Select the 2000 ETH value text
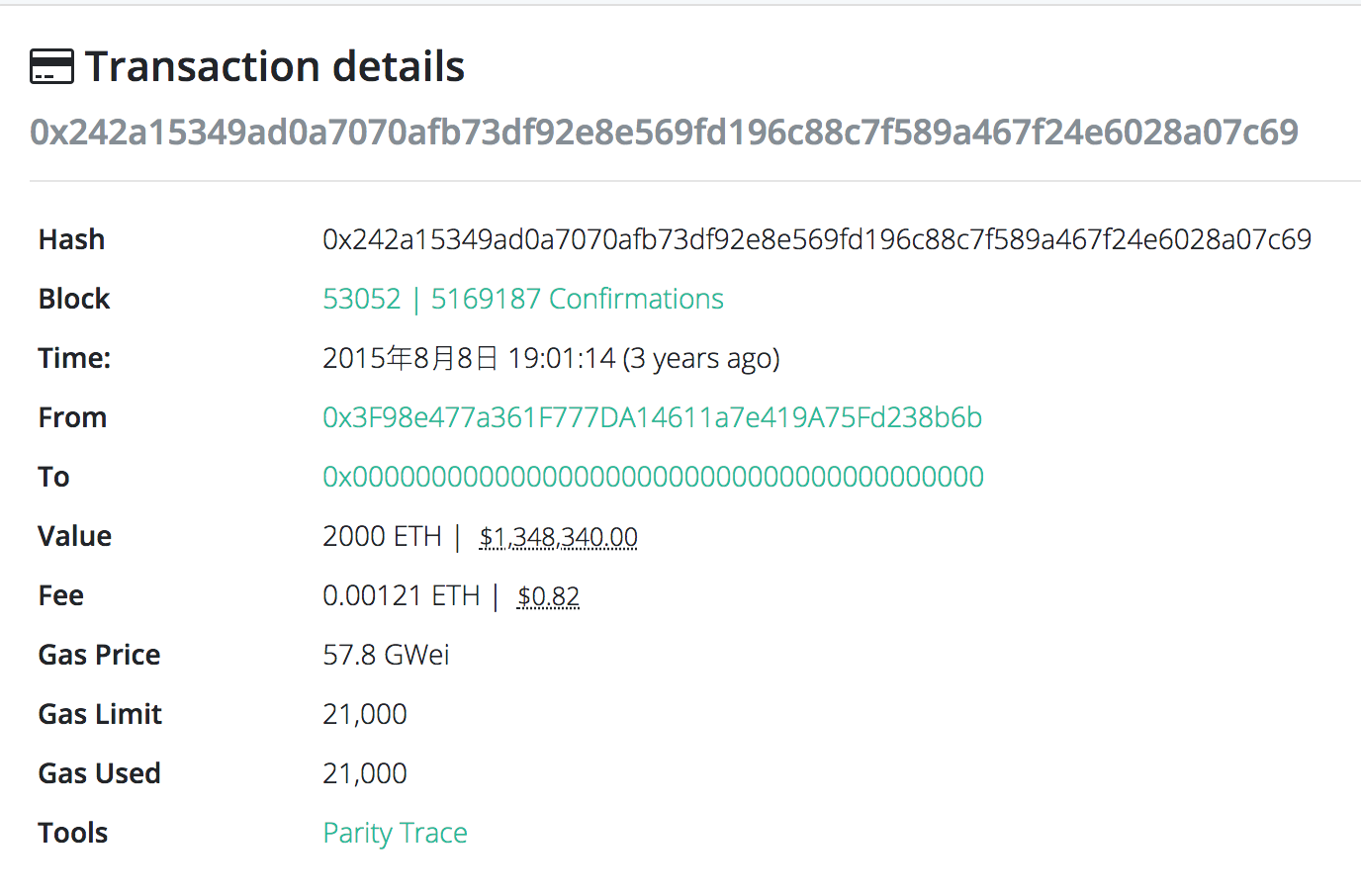 coord(382,535)
